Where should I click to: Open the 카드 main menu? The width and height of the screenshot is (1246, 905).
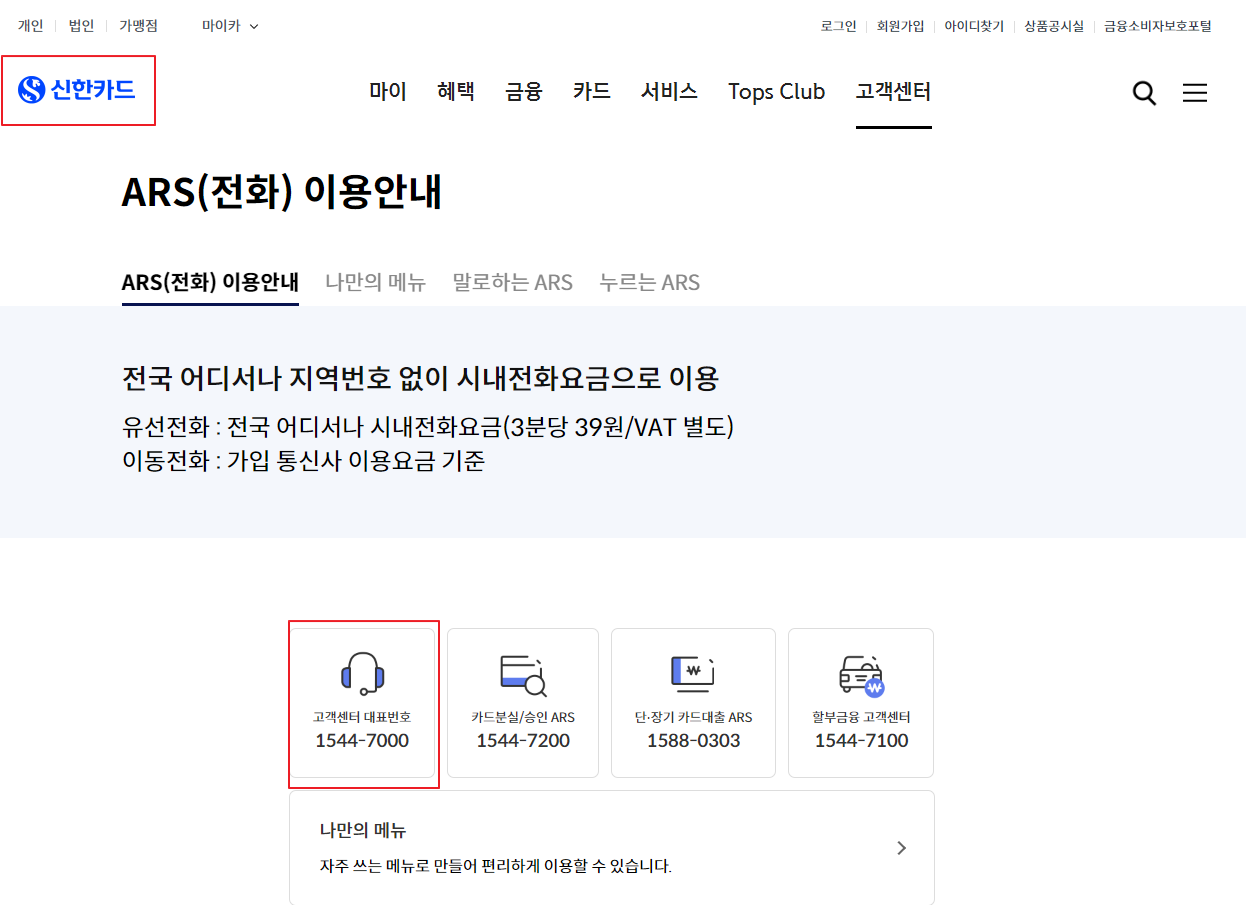(592, 92)
